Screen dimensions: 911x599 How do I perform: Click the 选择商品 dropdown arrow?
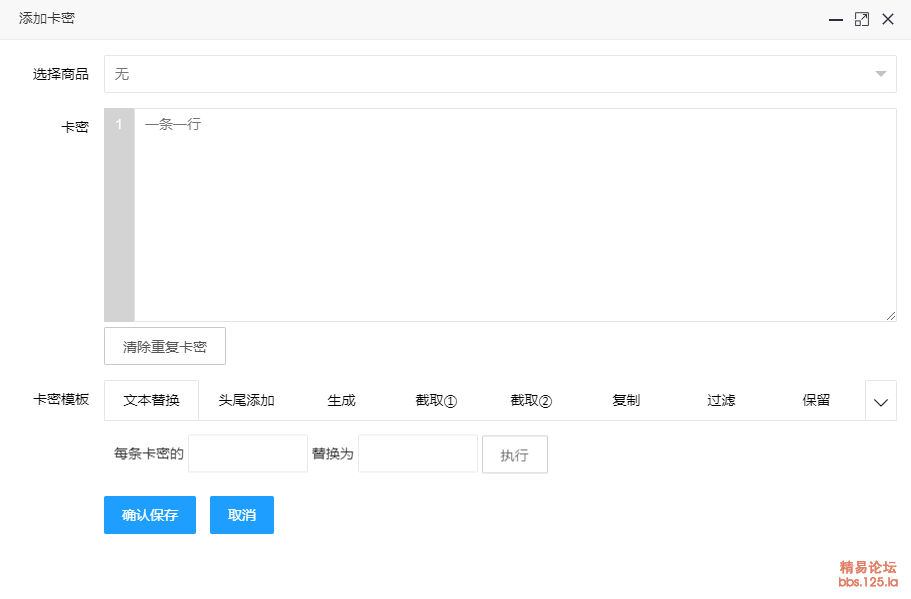click(x=880, y=74)
